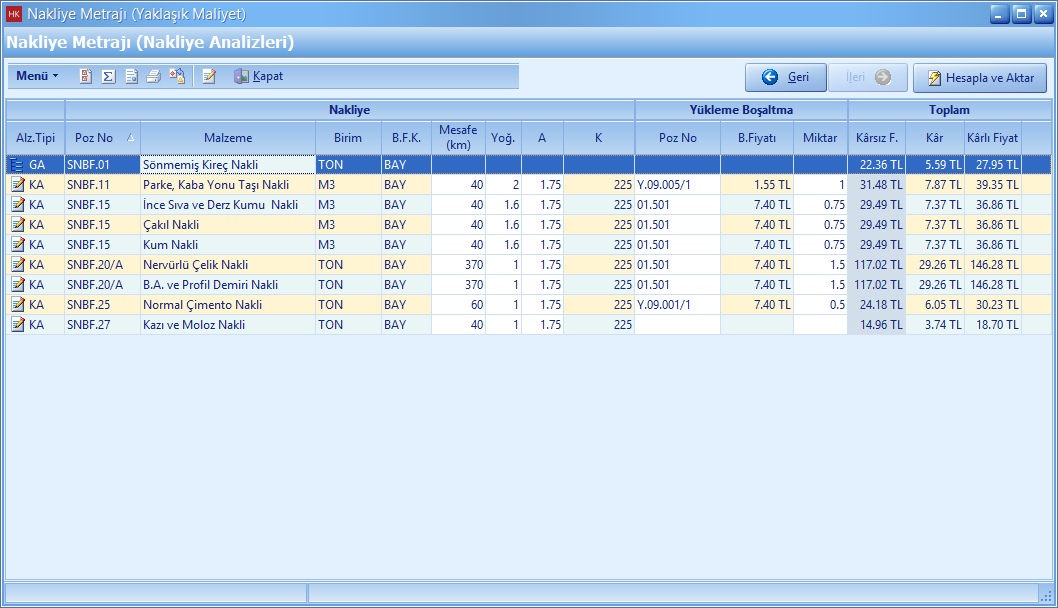Screen dimensions: 1058x608
Task: Click the pencil edit note toolbar icon
Action: point(208,76)
